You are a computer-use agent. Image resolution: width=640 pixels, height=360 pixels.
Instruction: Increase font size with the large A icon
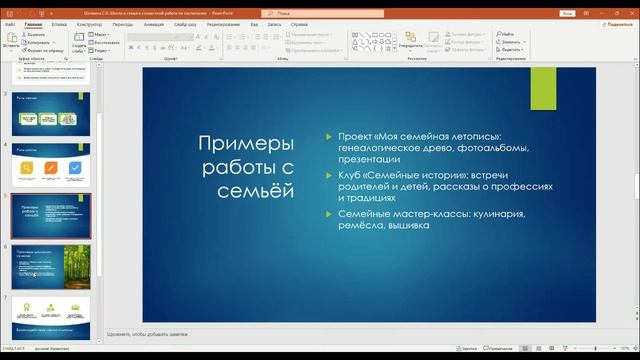coord(198,37)
